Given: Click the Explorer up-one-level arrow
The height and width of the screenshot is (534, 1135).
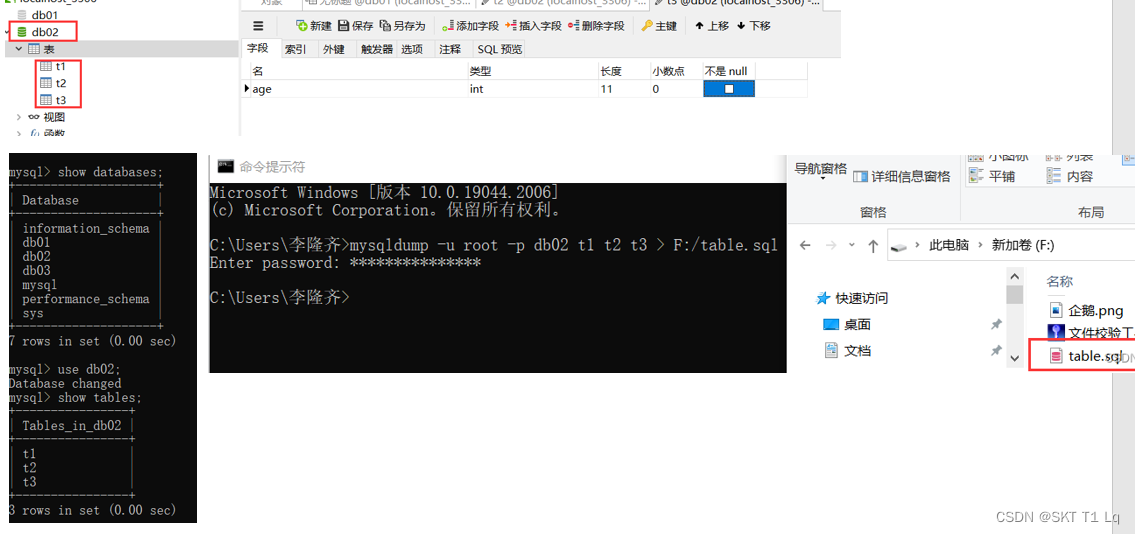Looking at the screenshot, I should pos(874,245).
